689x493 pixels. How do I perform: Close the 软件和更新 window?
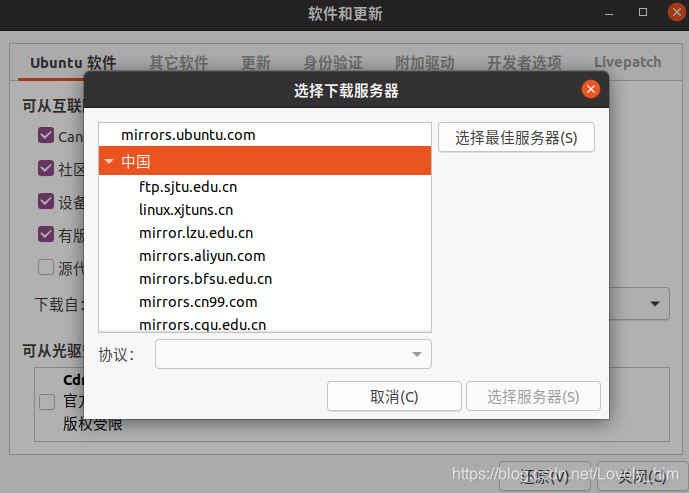click(x=677, y=12)
